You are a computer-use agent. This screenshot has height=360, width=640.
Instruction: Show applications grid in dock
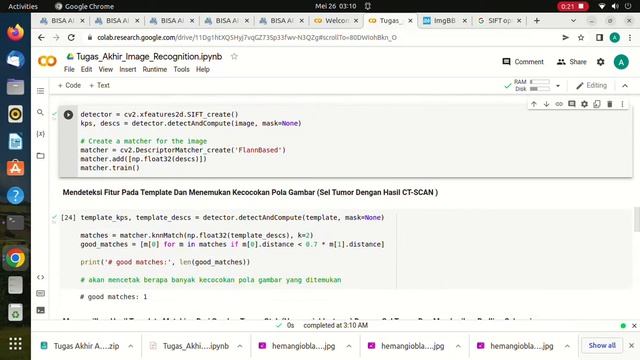click(x=16, y=344)
